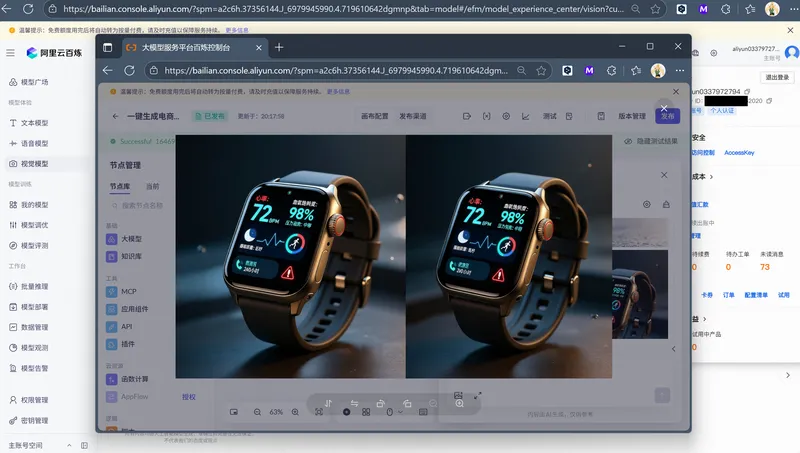This screenshot has width=800, height=453.
Task: Flip the preview image vertically
Action: [328, 404]
